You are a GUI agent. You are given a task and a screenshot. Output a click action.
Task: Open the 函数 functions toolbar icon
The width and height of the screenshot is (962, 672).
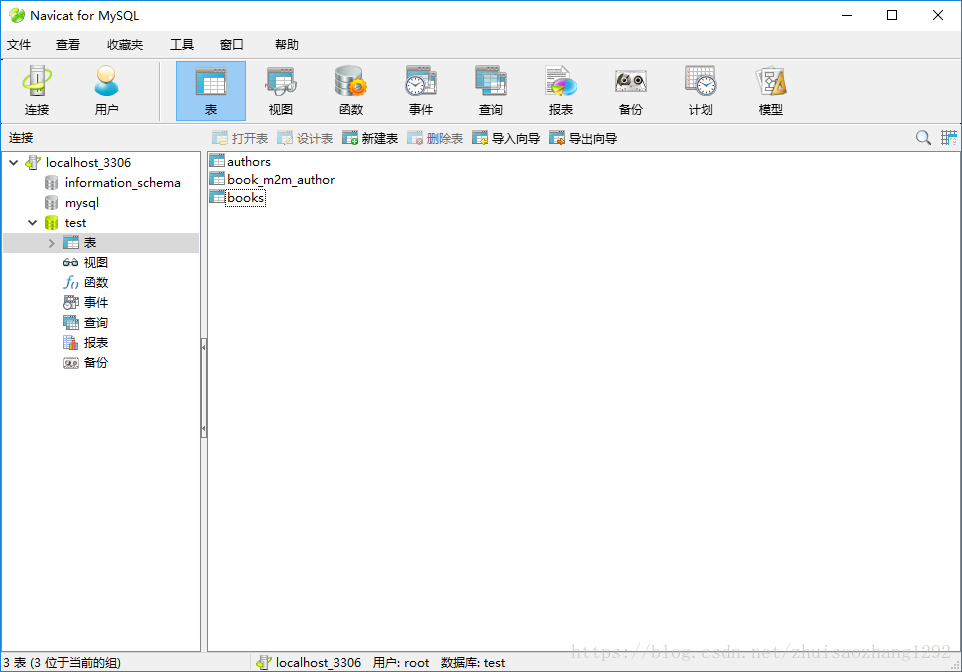(x=351, y=90)
